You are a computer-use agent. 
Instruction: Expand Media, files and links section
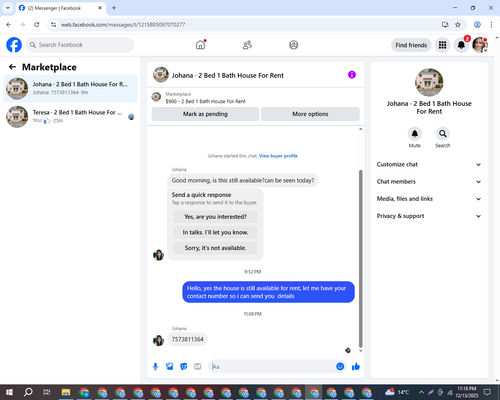pos(429,199)
